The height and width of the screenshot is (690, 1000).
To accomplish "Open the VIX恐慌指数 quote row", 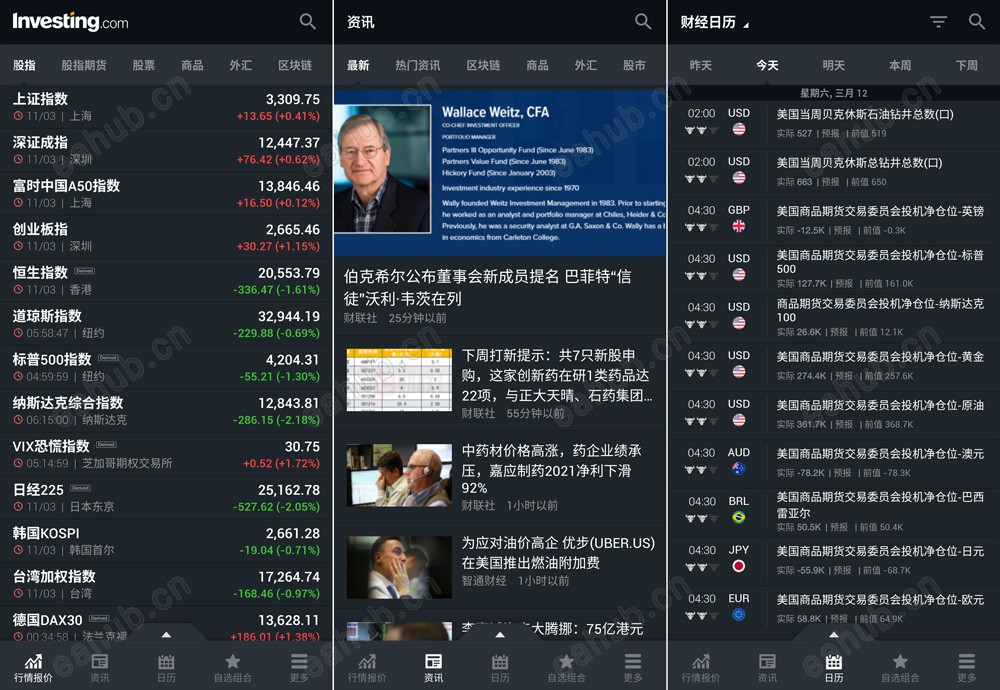I will [x=166, y=454].
